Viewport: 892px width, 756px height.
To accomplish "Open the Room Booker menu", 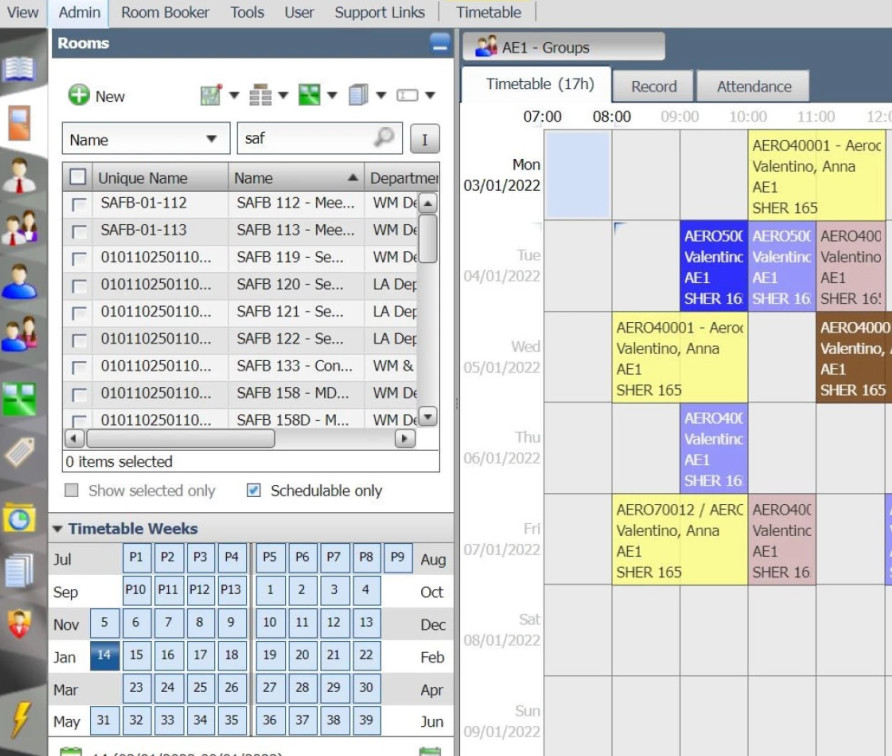I will click(165, 12).
